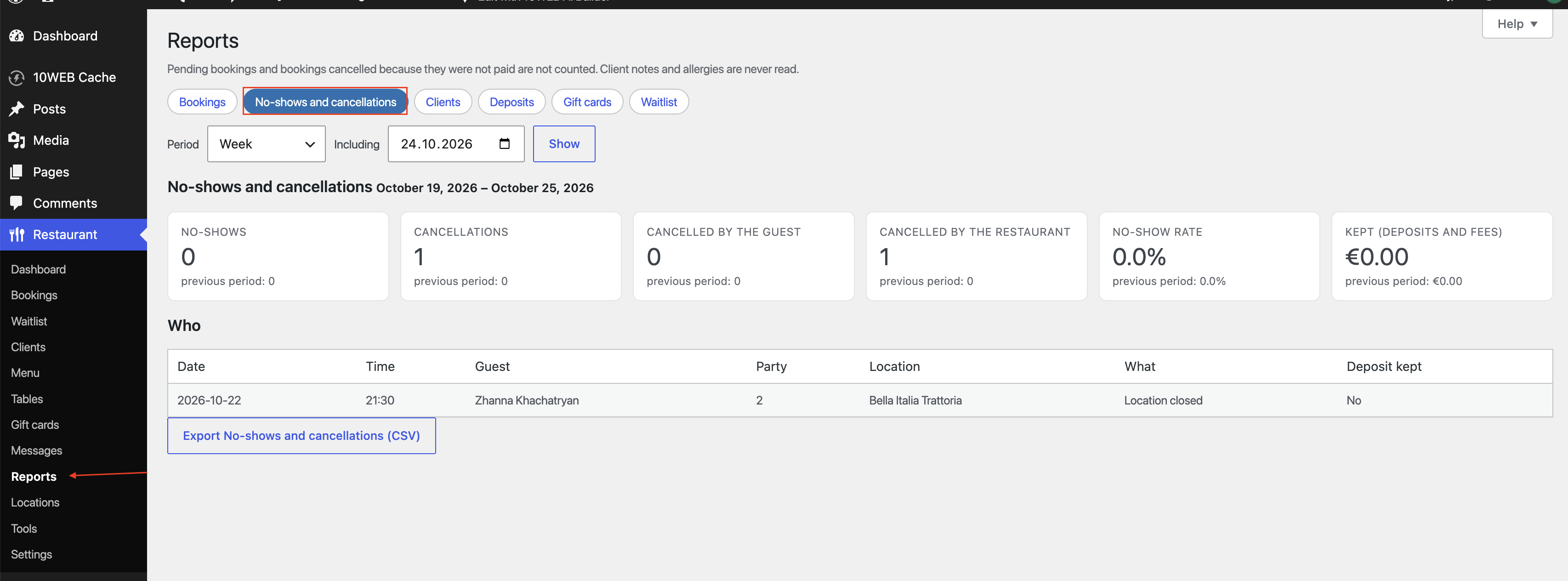Click the Show button
This screenshot has width=1568, height=581.
(x=564, y=144)
